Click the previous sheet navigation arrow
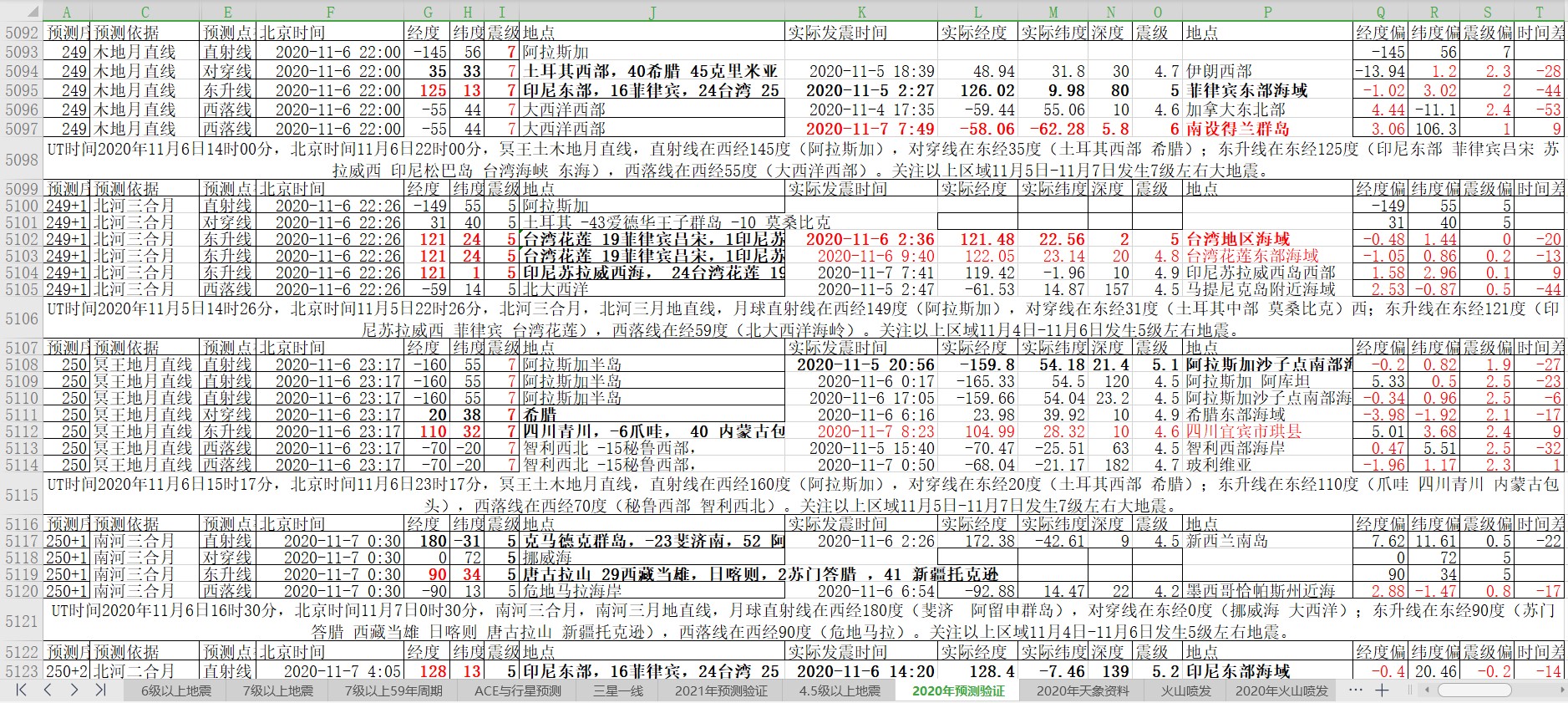1568x703 pixels. point(48,690)
